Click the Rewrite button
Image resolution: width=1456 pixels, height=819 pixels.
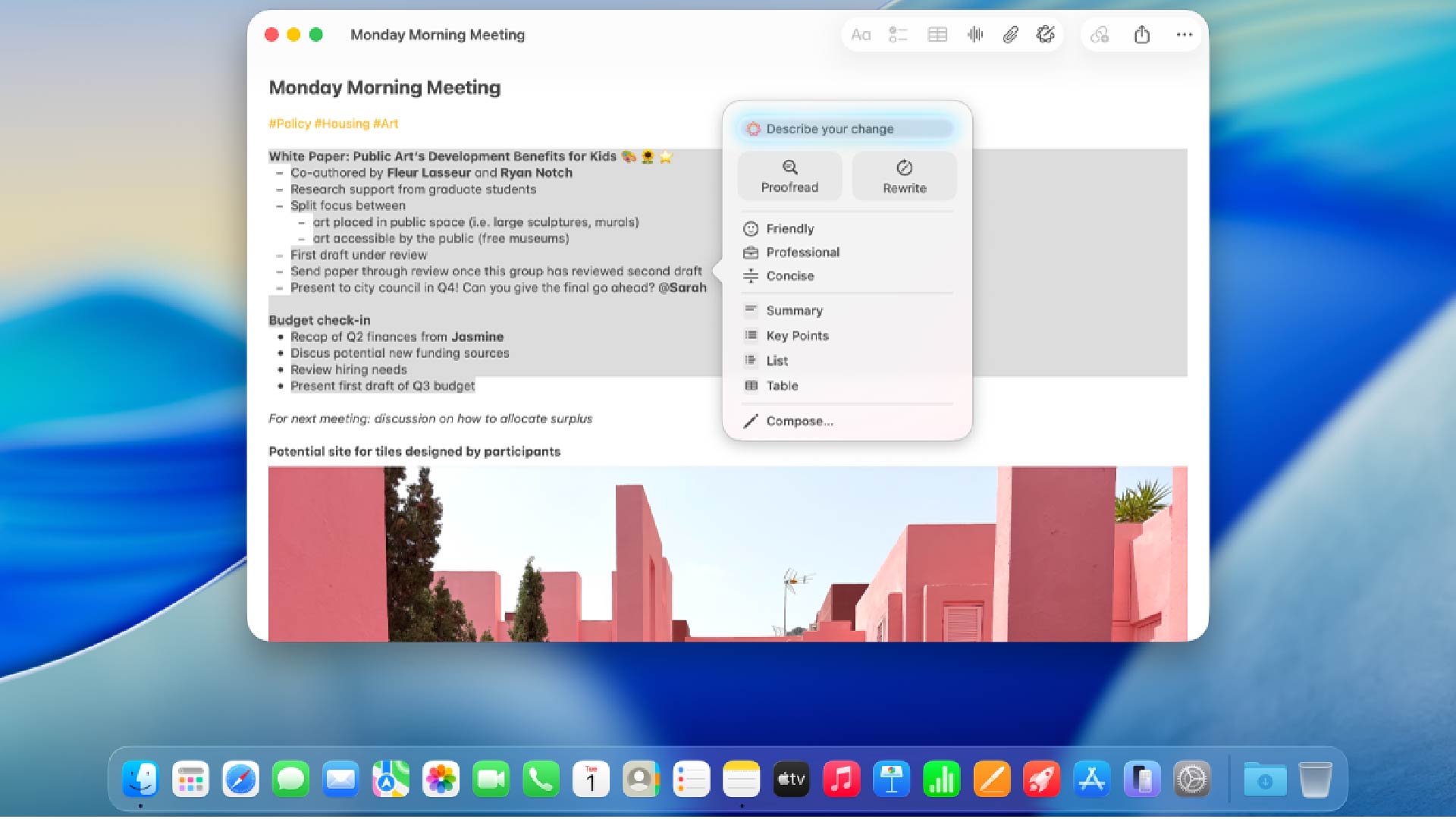click(x=904, y=175)
